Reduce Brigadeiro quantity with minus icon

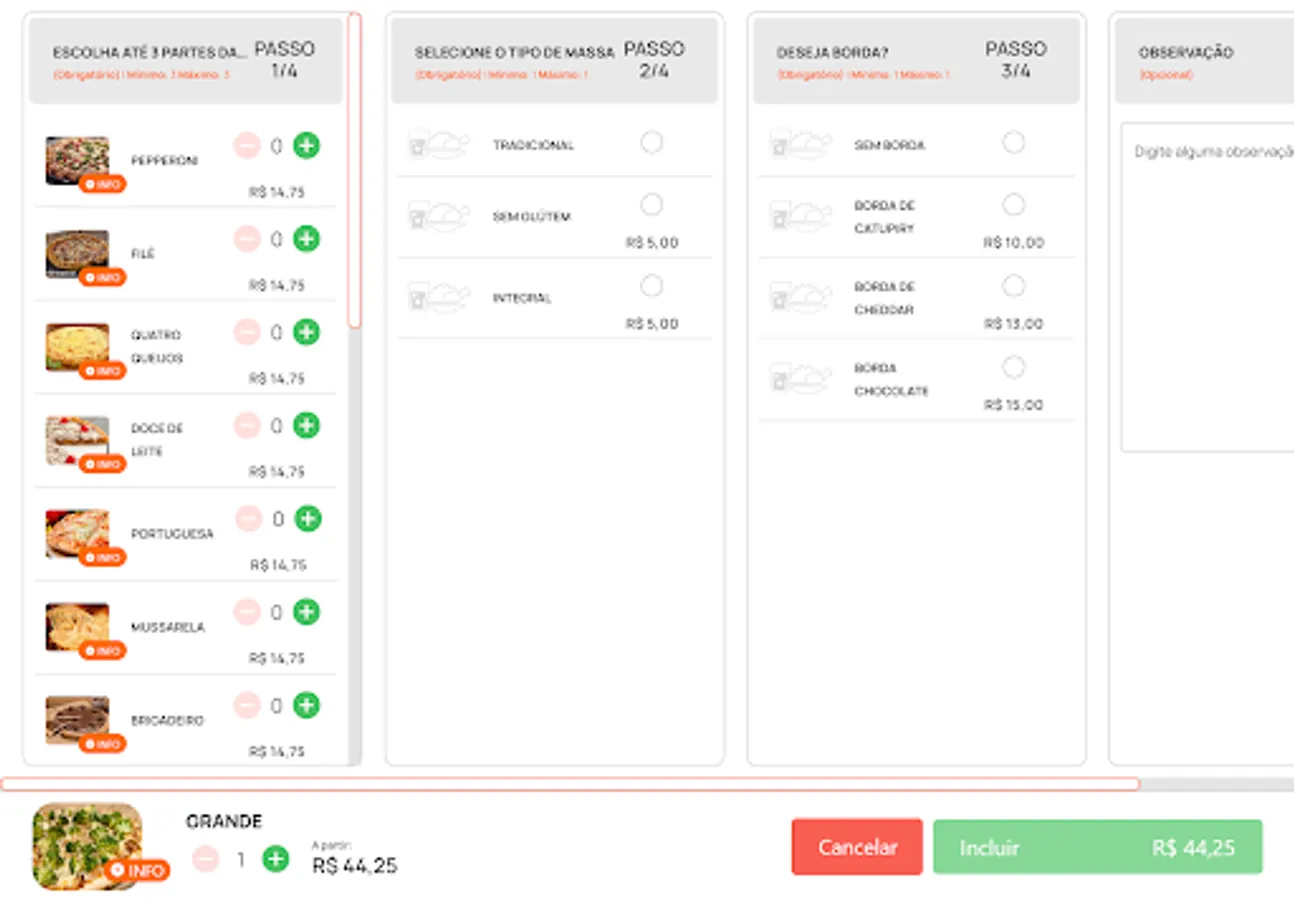click(x=247, y=706)
